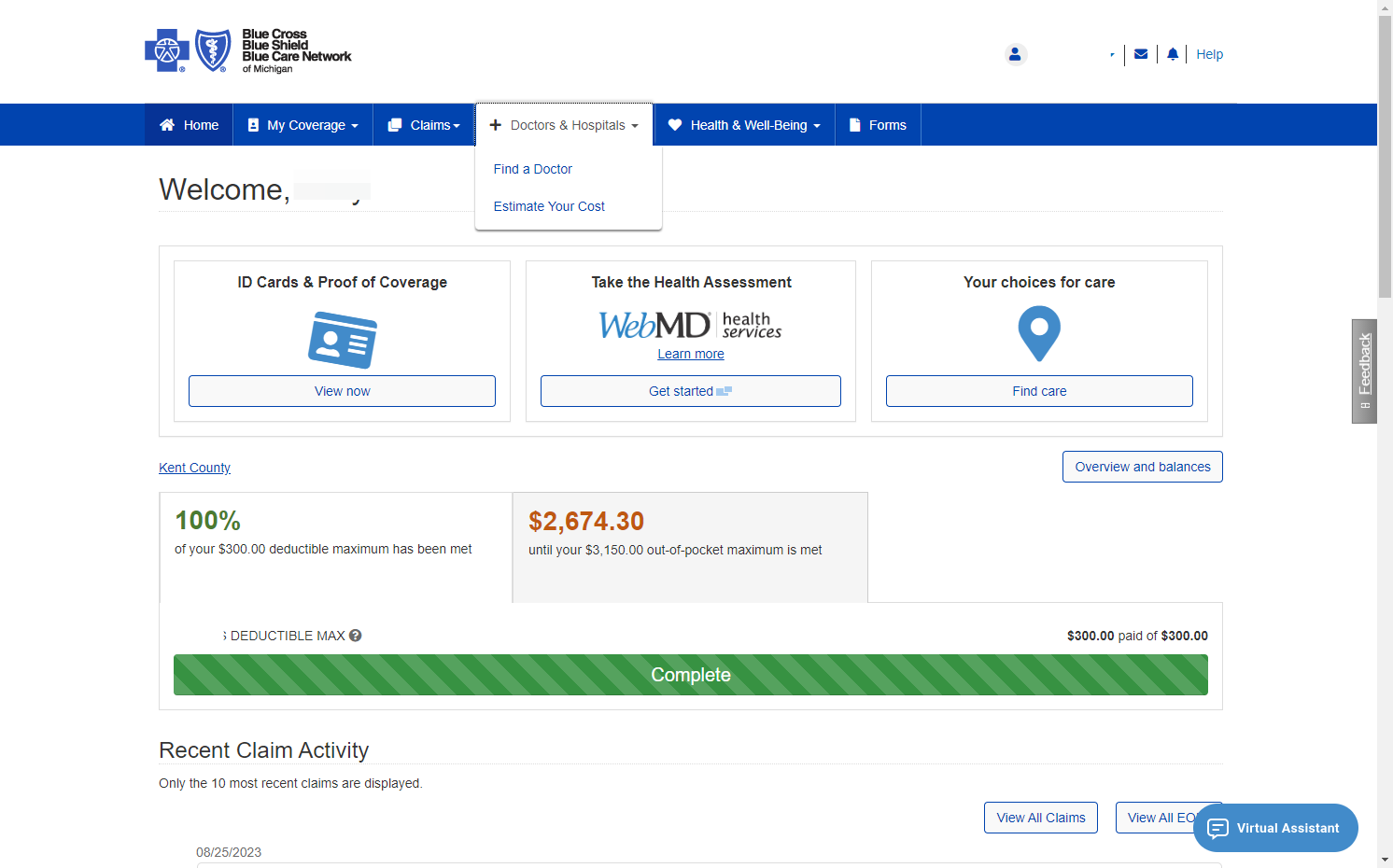Select the $2,674.30 out-of-pocket tab
This screenshot has width=1393, height=868.
690,547
